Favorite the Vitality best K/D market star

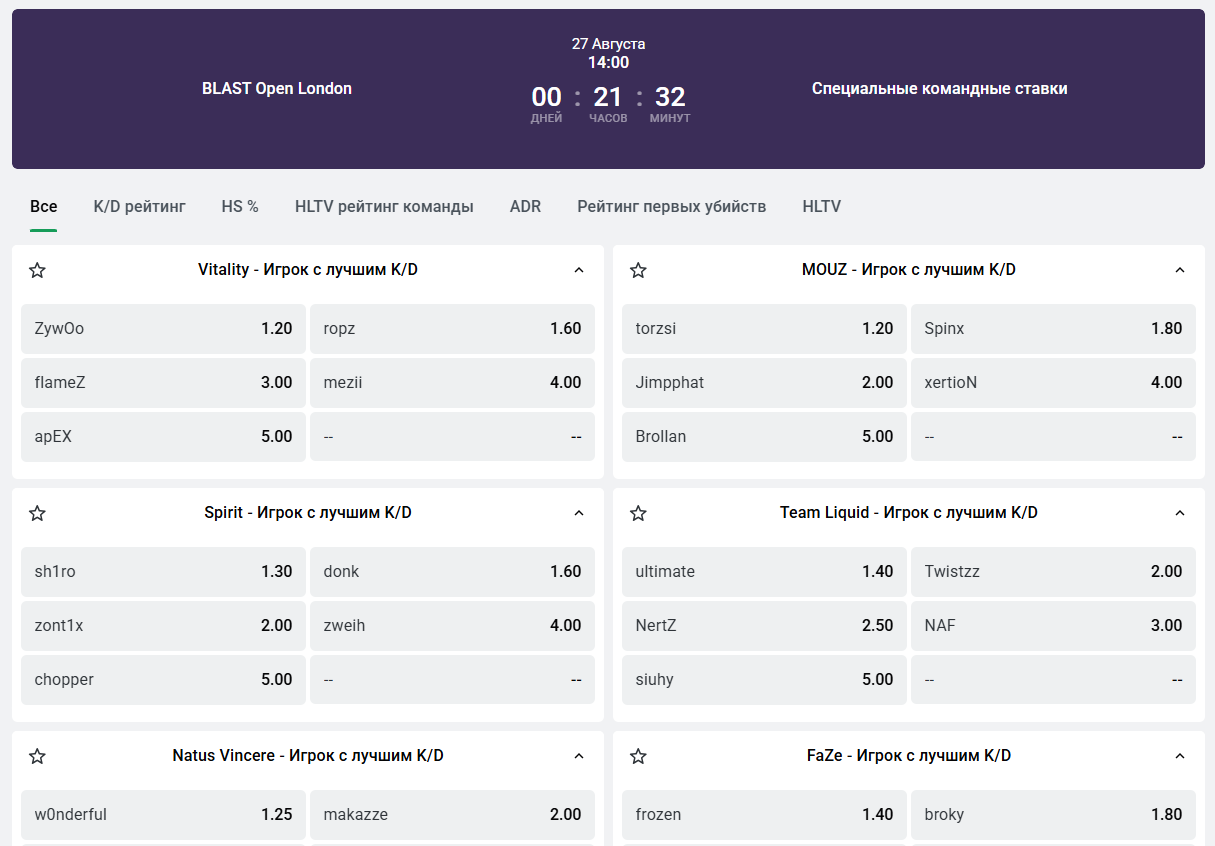coord(37,270)
